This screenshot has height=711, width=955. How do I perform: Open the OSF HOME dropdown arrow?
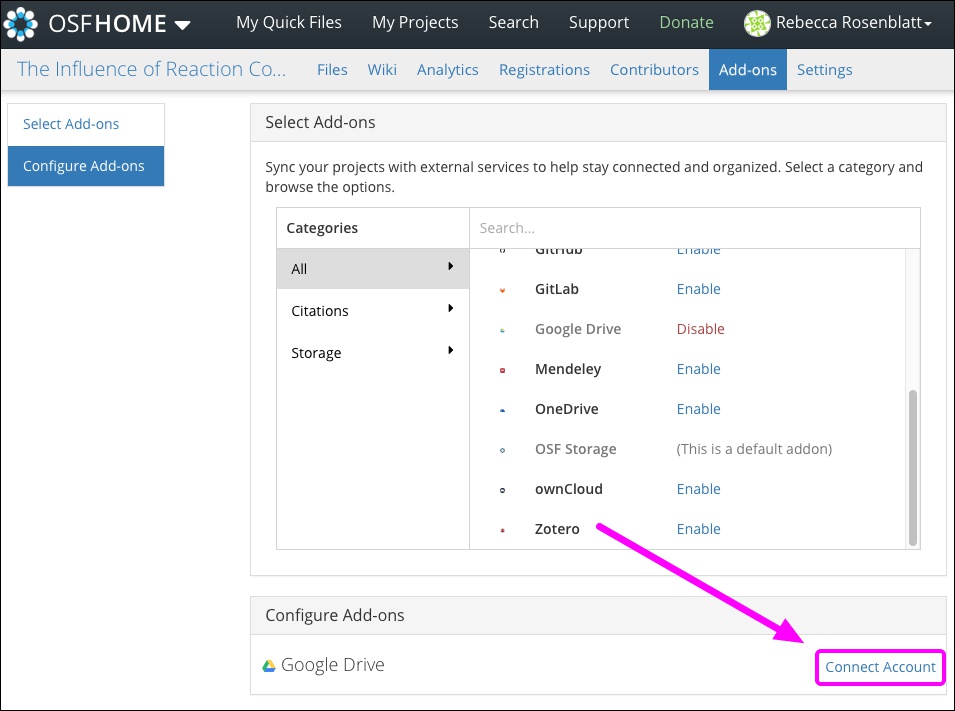[x=182, y=25]
